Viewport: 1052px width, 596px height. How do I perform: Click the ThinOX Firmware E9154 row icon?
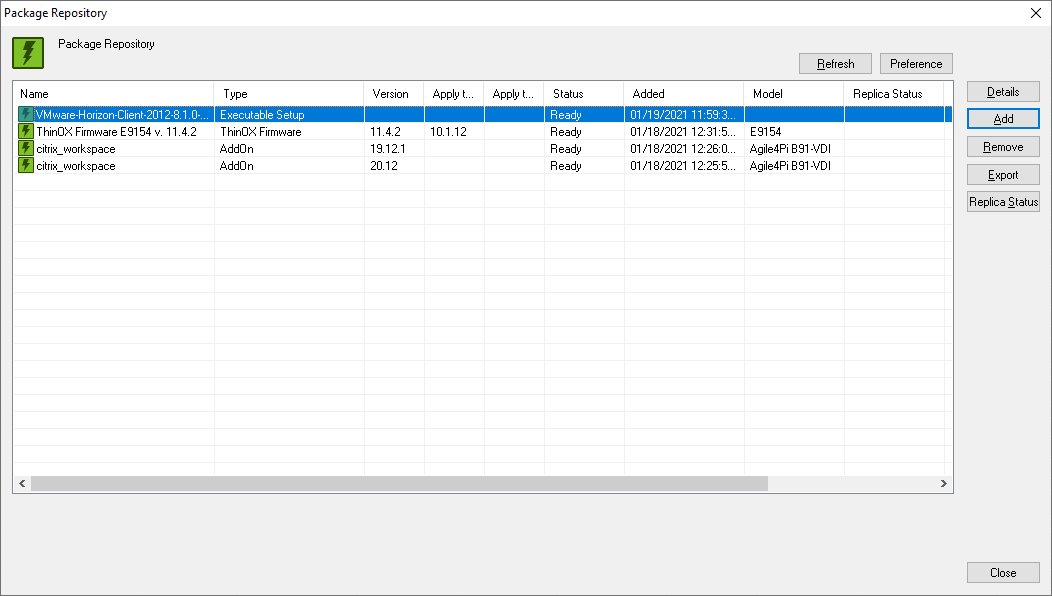[x=25, y=131]
